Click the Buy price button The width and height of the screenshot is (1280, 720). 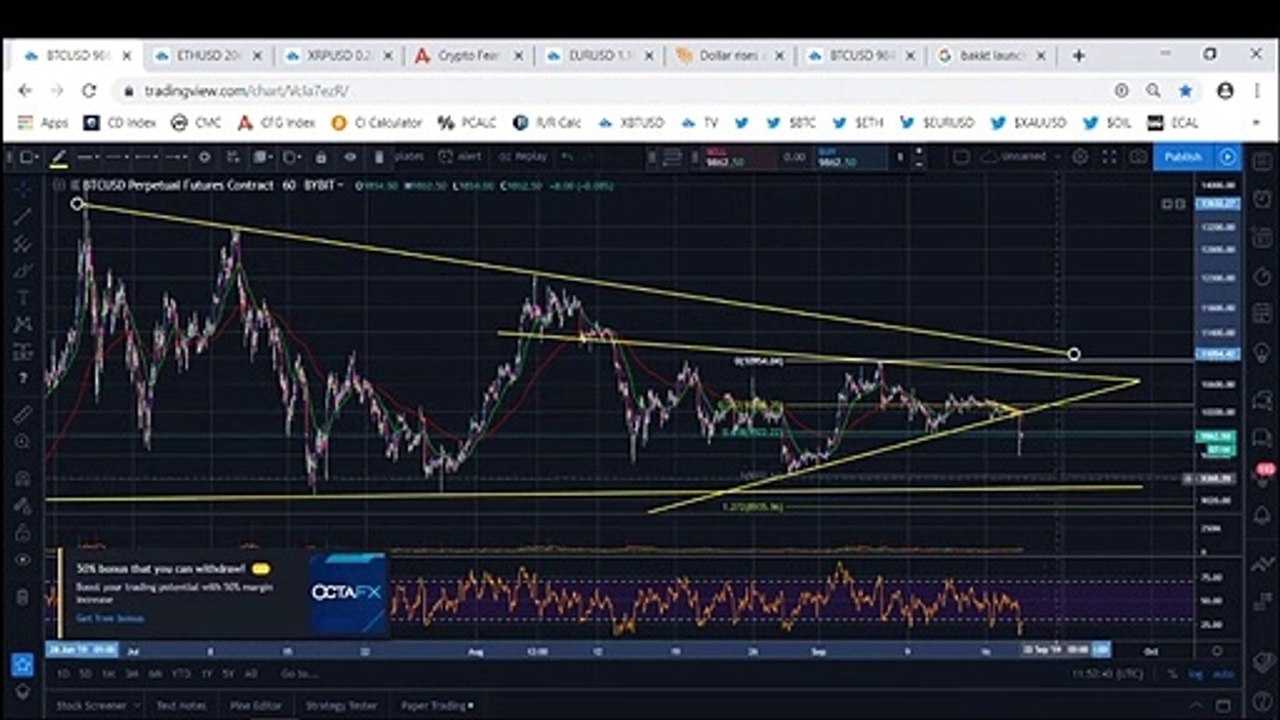point(851,157)
